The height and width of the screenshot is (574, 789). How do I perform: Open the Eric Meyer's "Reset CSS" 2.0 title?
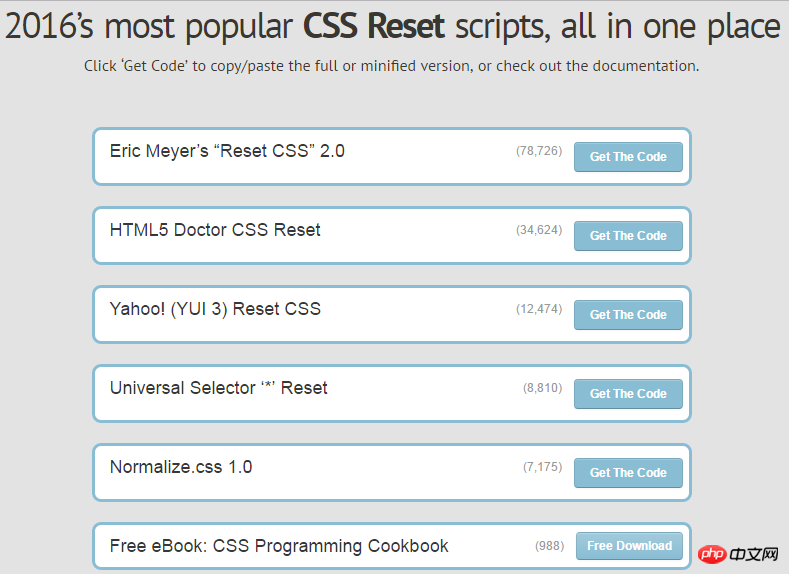(x=227, y=151)
